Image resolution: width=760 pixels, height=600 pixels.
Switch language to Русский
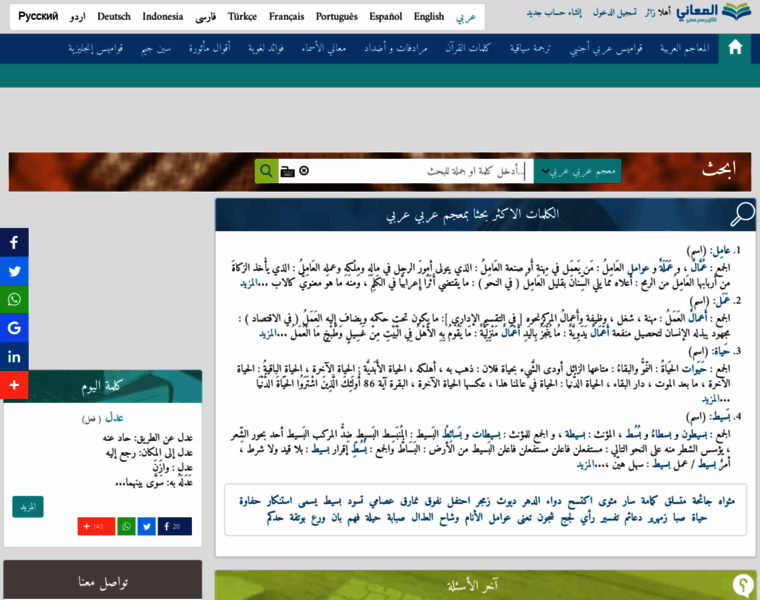[x=38, y=16]
